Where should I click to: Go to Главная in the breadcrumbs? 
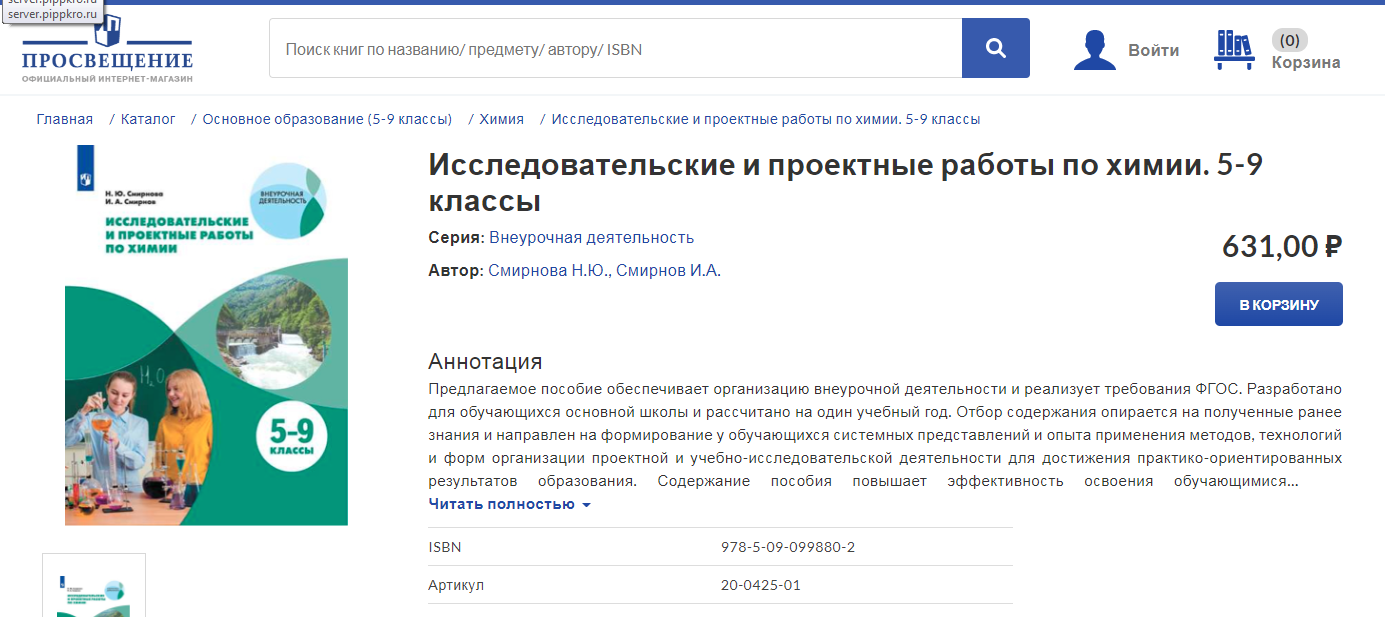click(x=65, y=119)
